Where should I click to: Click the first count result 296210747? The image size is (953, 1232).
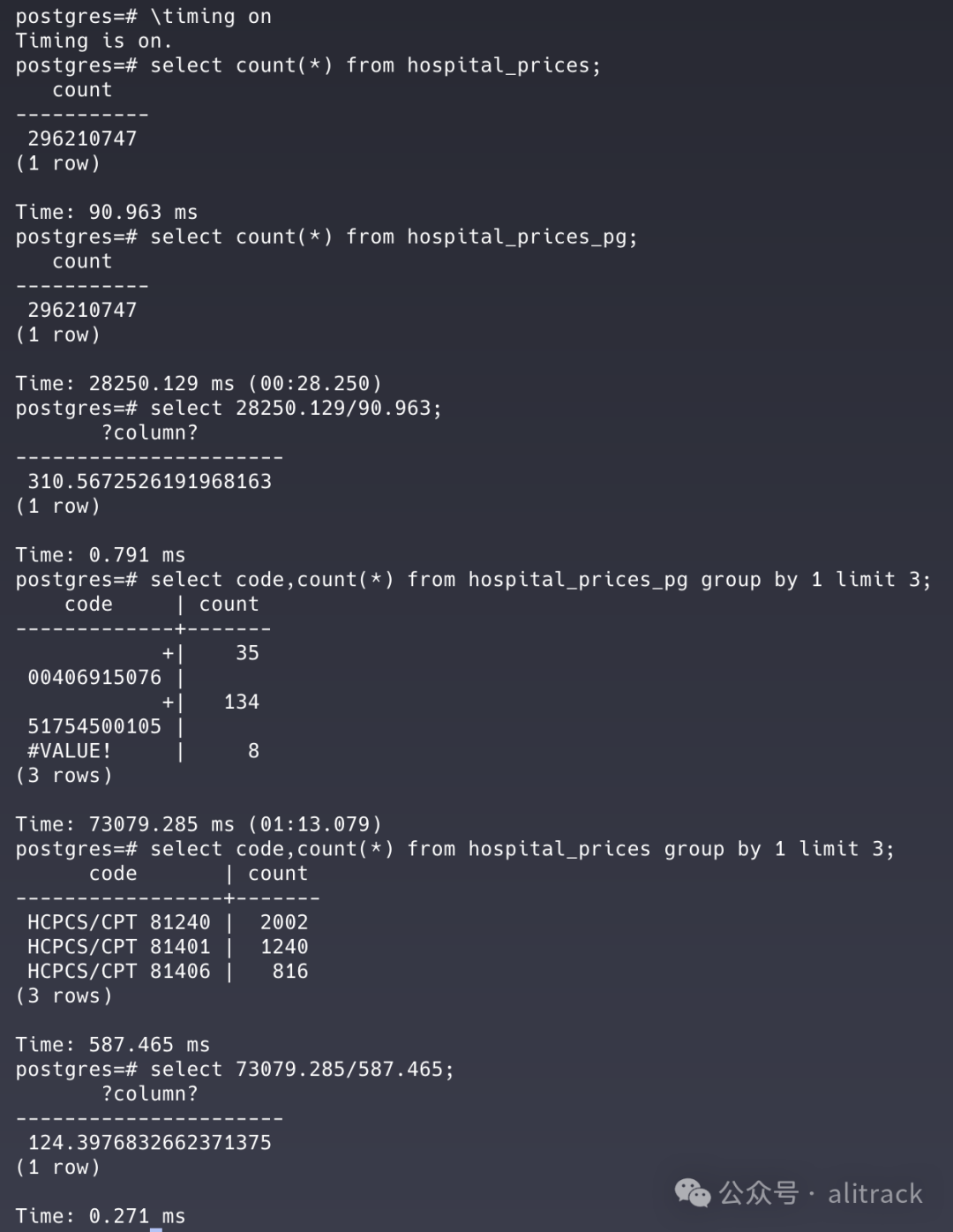[x=82, y=139]
